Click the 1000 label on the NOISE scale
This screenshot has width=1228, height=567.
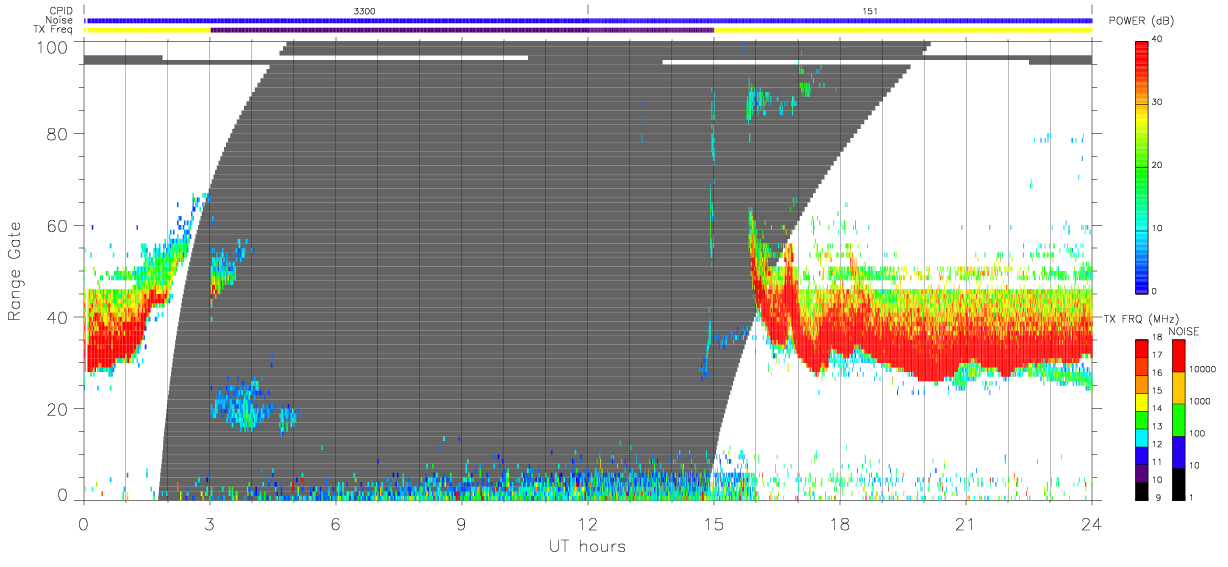pyautogui.click(x=1198, y=401)
